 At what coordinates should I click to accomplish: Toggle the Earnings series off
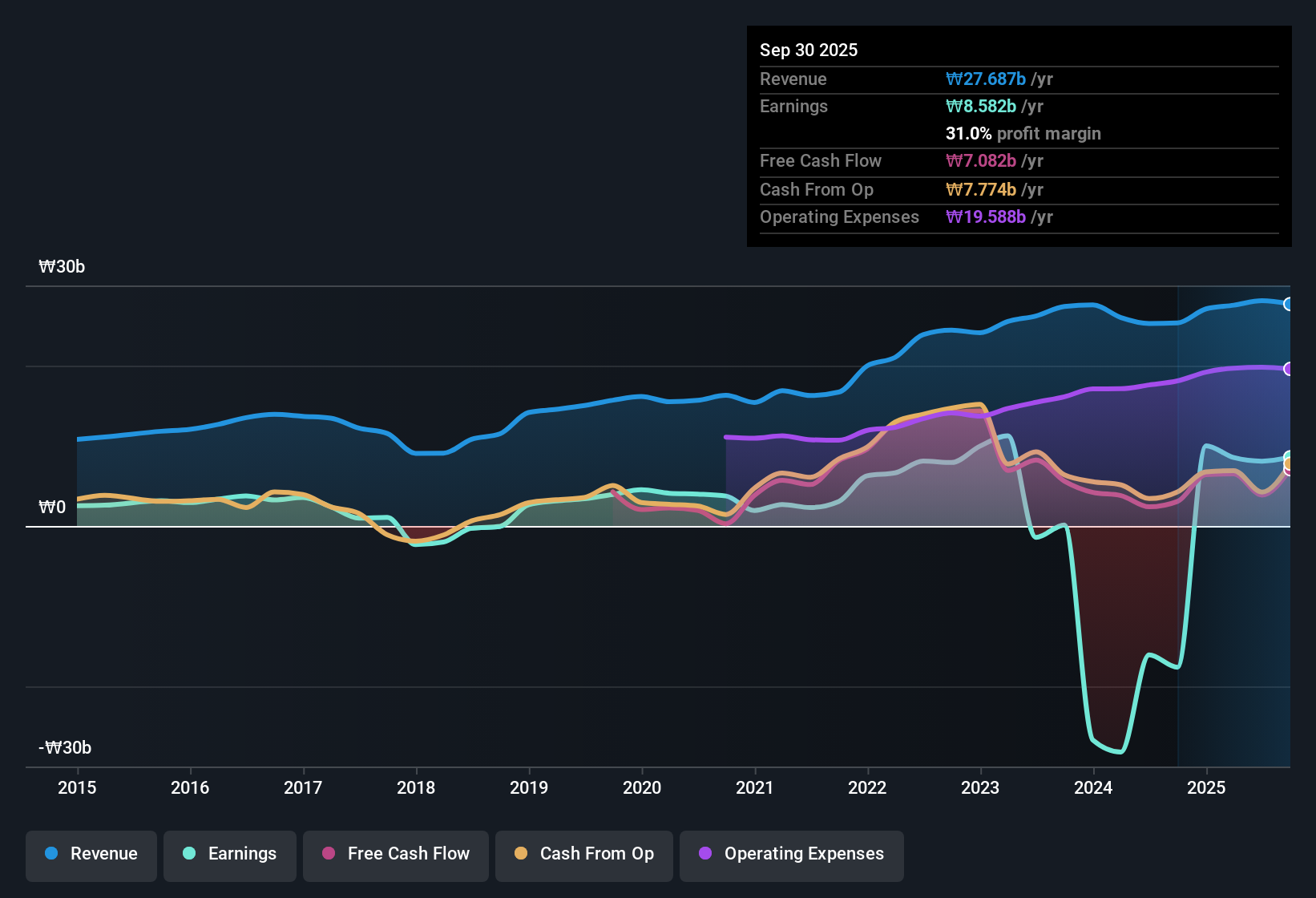click(230, 854)
